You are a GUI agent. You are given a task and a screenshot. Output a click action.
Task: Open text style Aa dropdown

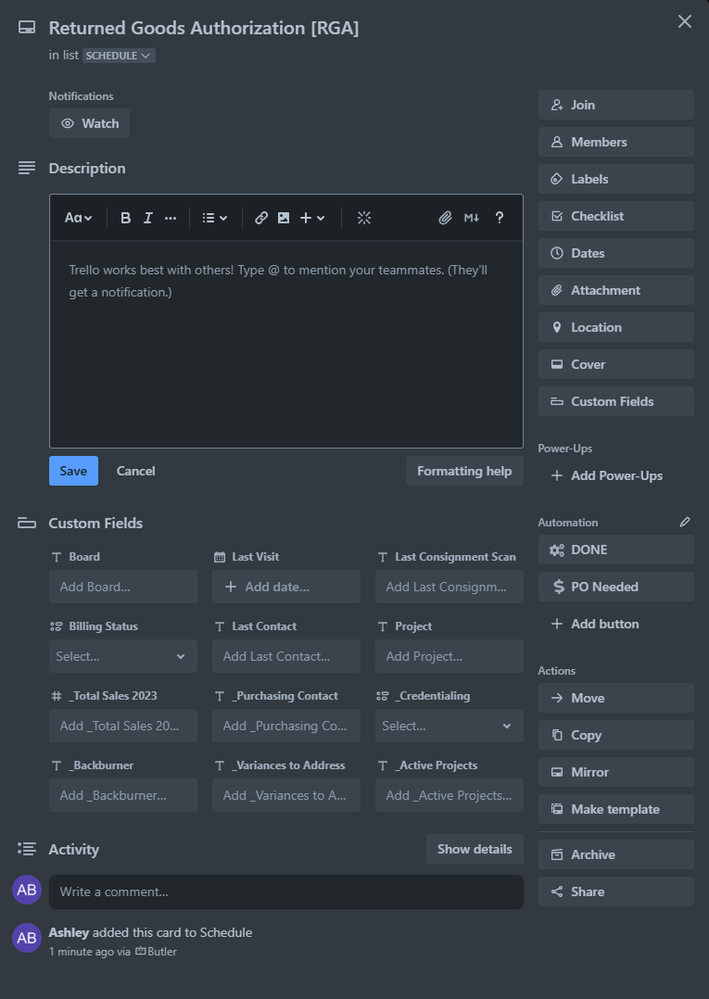pos(78,218)
